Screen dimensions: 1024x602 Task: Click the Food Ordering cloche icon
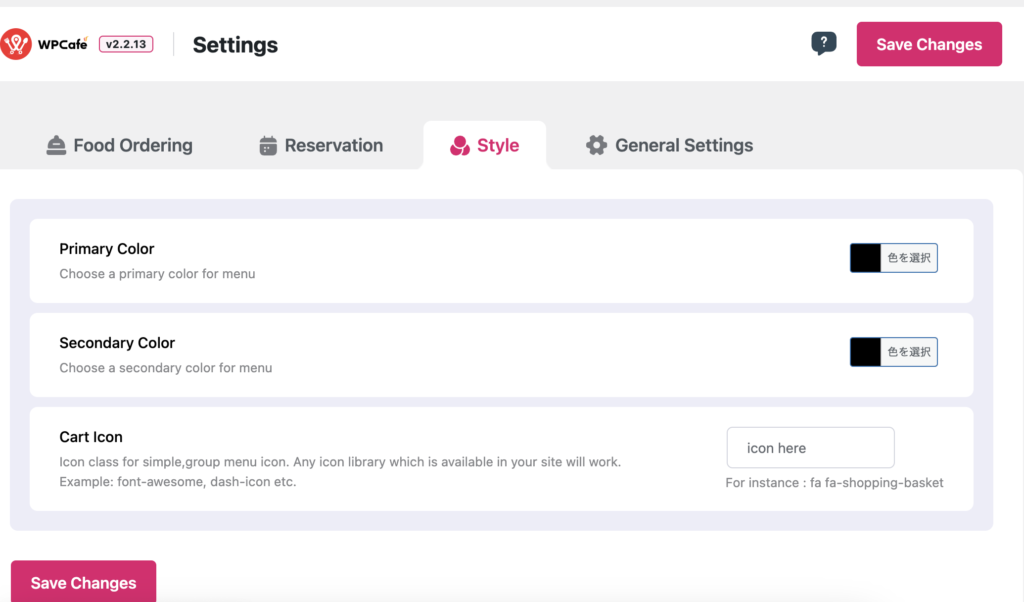tap(56, 146)
